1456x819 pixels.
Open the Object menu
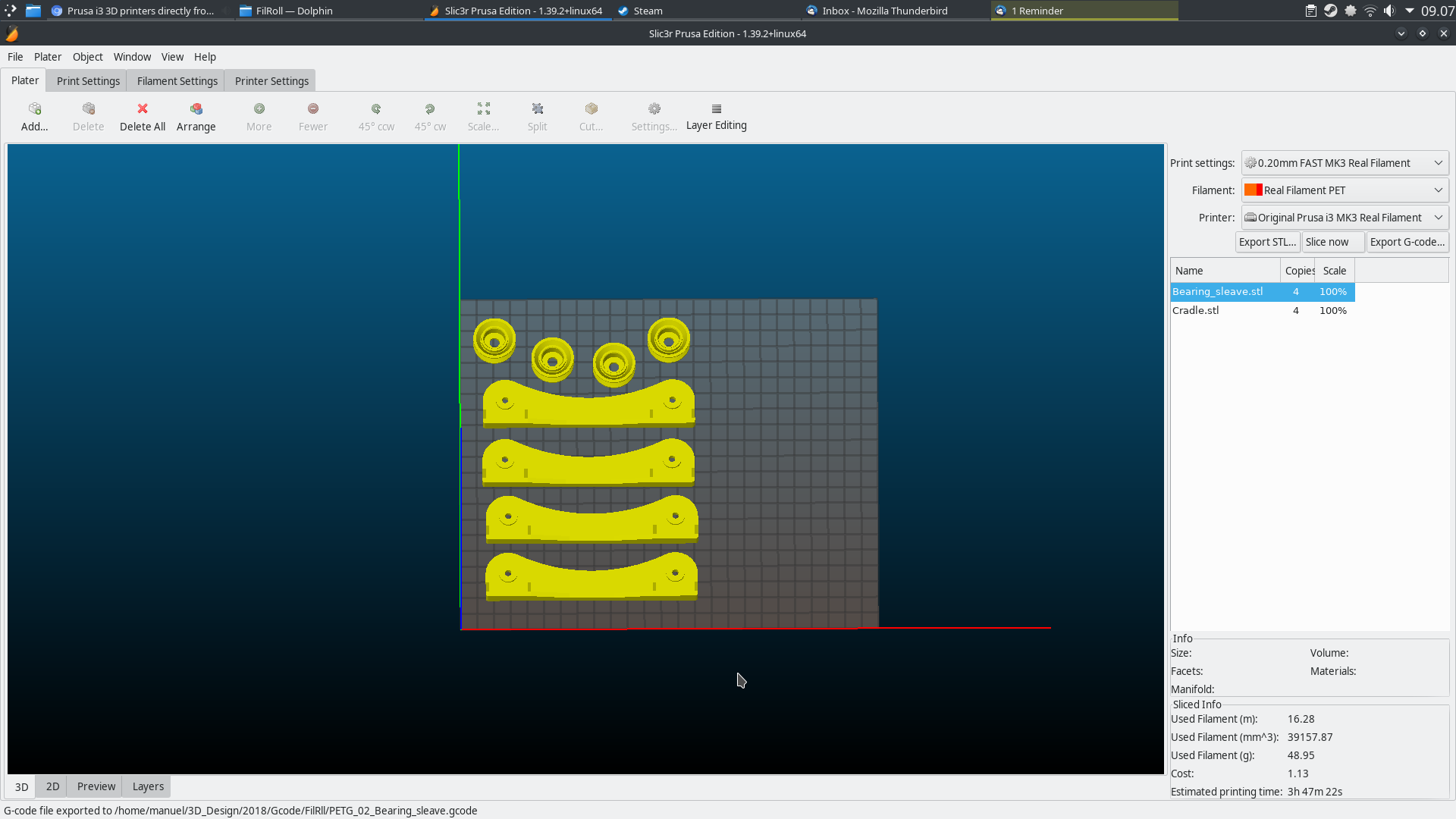pos(88,57)
